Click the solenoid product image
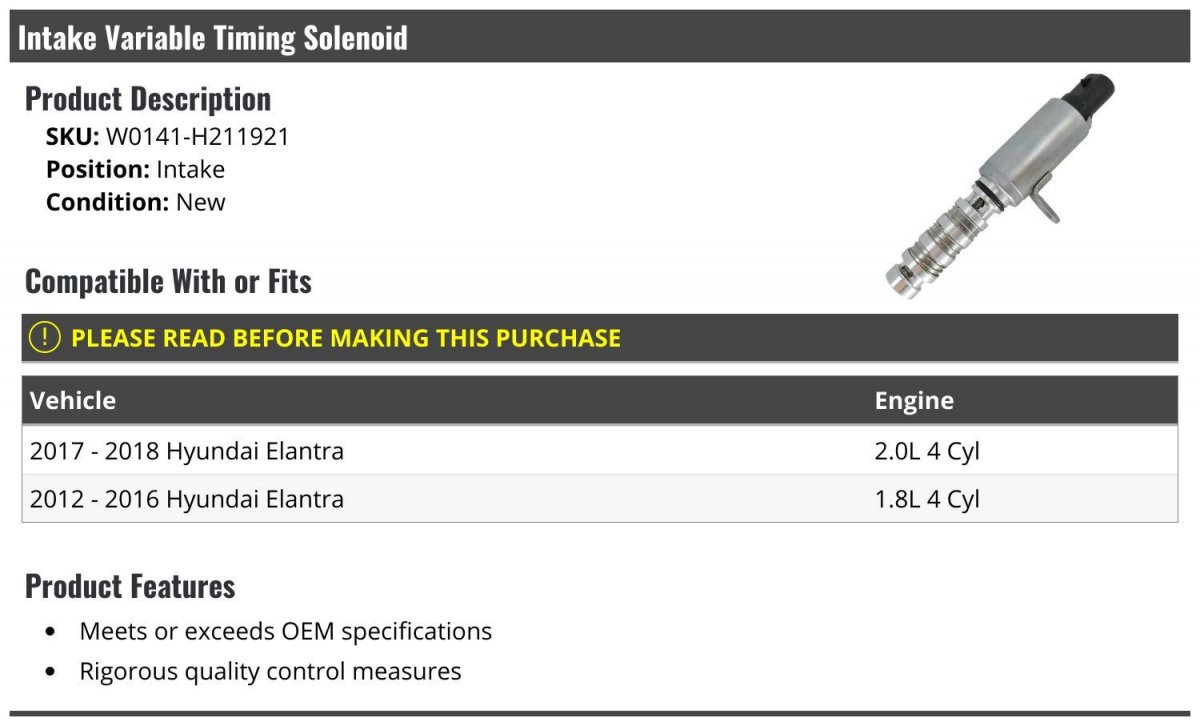Viewport: 1200px width, 726px height. coord(1000,185)
